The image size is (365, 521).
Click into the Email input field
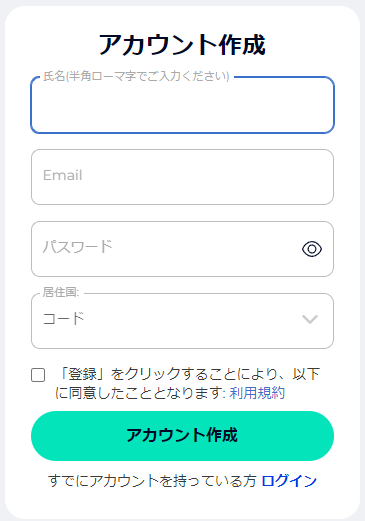182,177
